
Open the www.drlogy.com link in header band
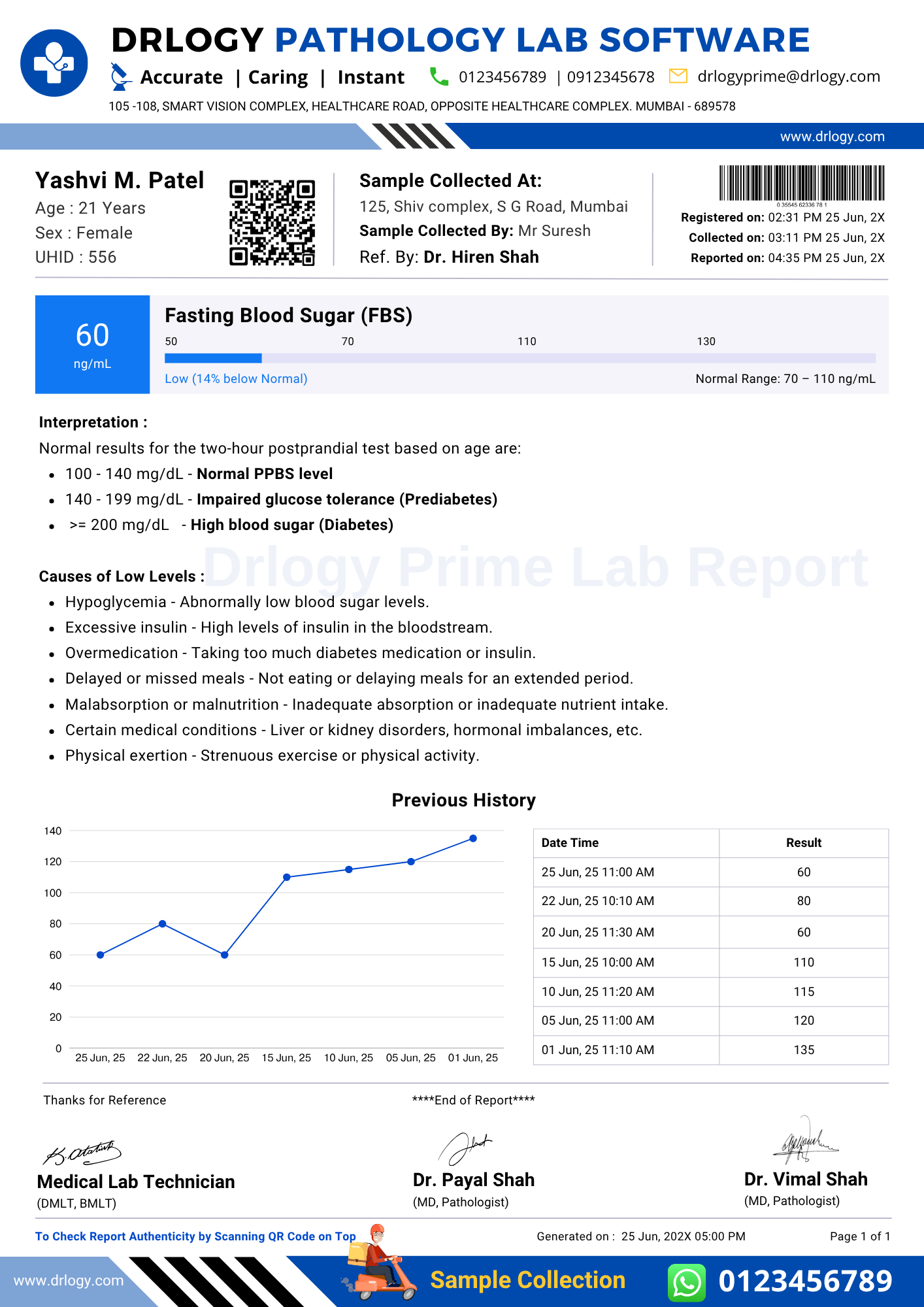(x=832, y=137)
